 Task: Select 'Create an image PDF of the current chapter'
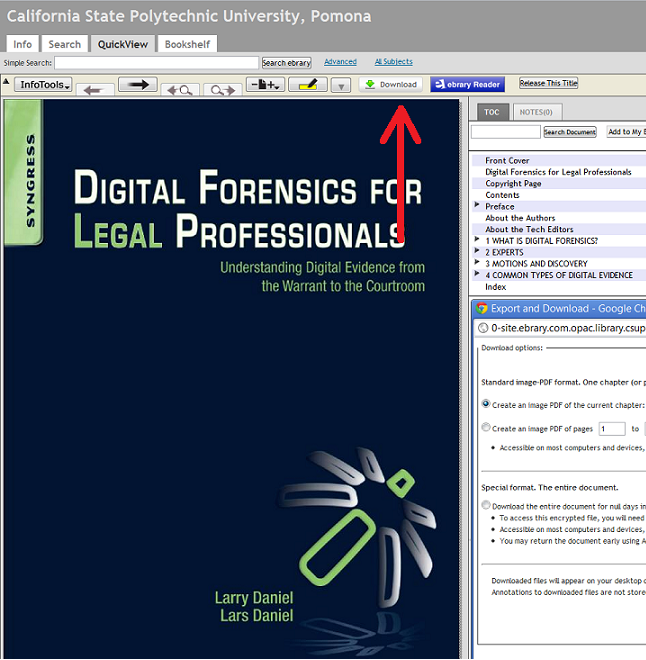point(487,405)
